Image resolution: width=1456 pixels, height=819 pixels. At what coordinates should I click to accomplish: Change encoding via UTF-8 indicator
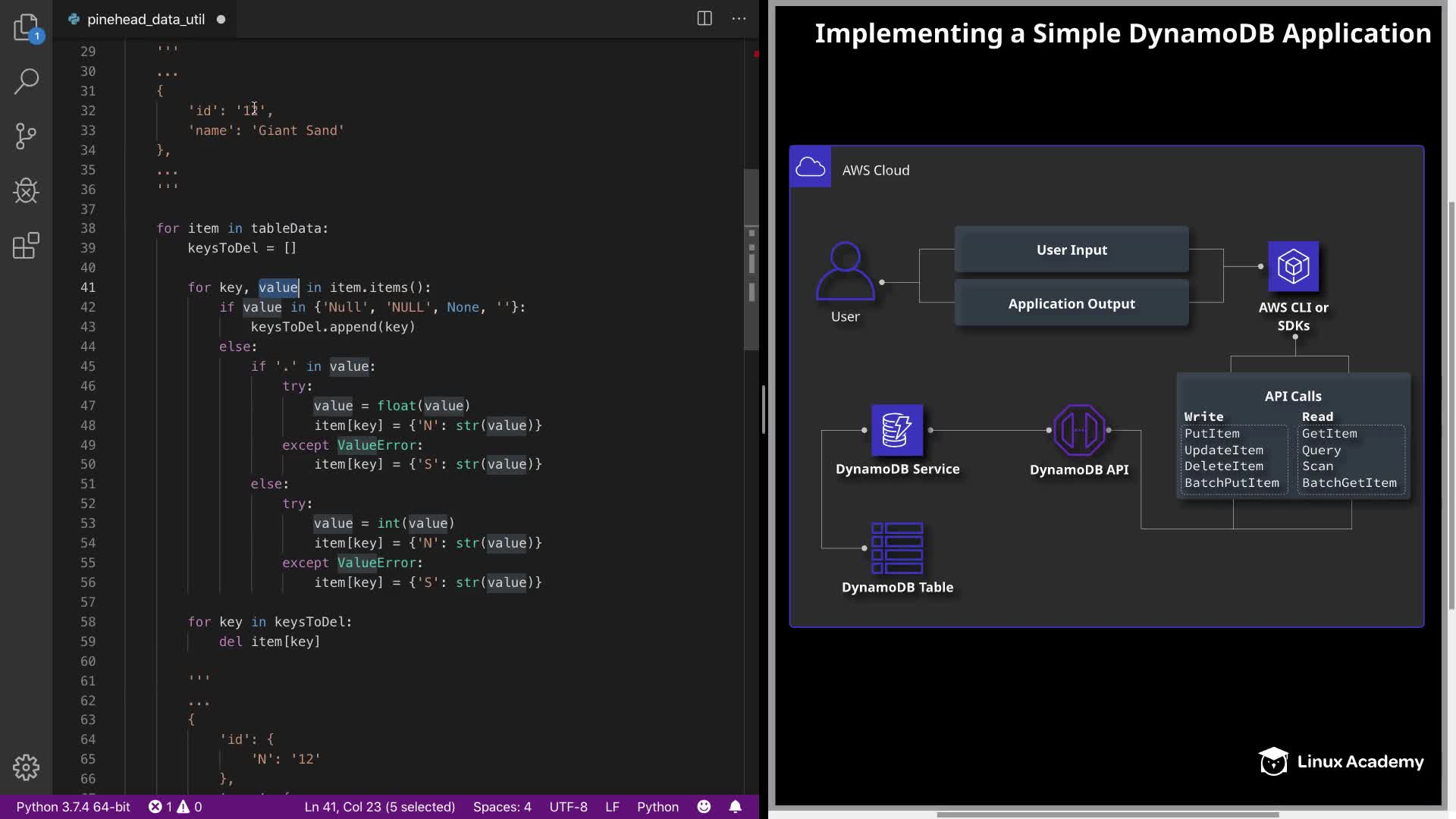[x=568, y=807]
